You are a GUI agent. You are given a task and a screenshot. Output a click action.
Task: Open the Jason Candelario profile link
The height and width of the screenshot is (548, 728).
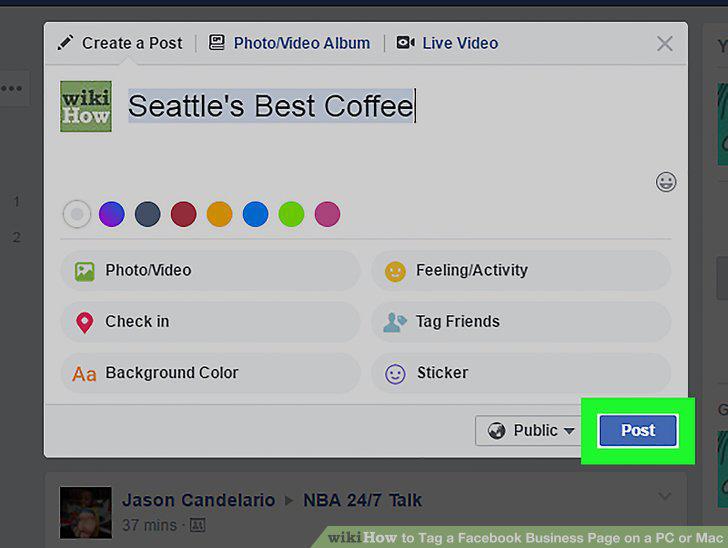tap(199, 500)
